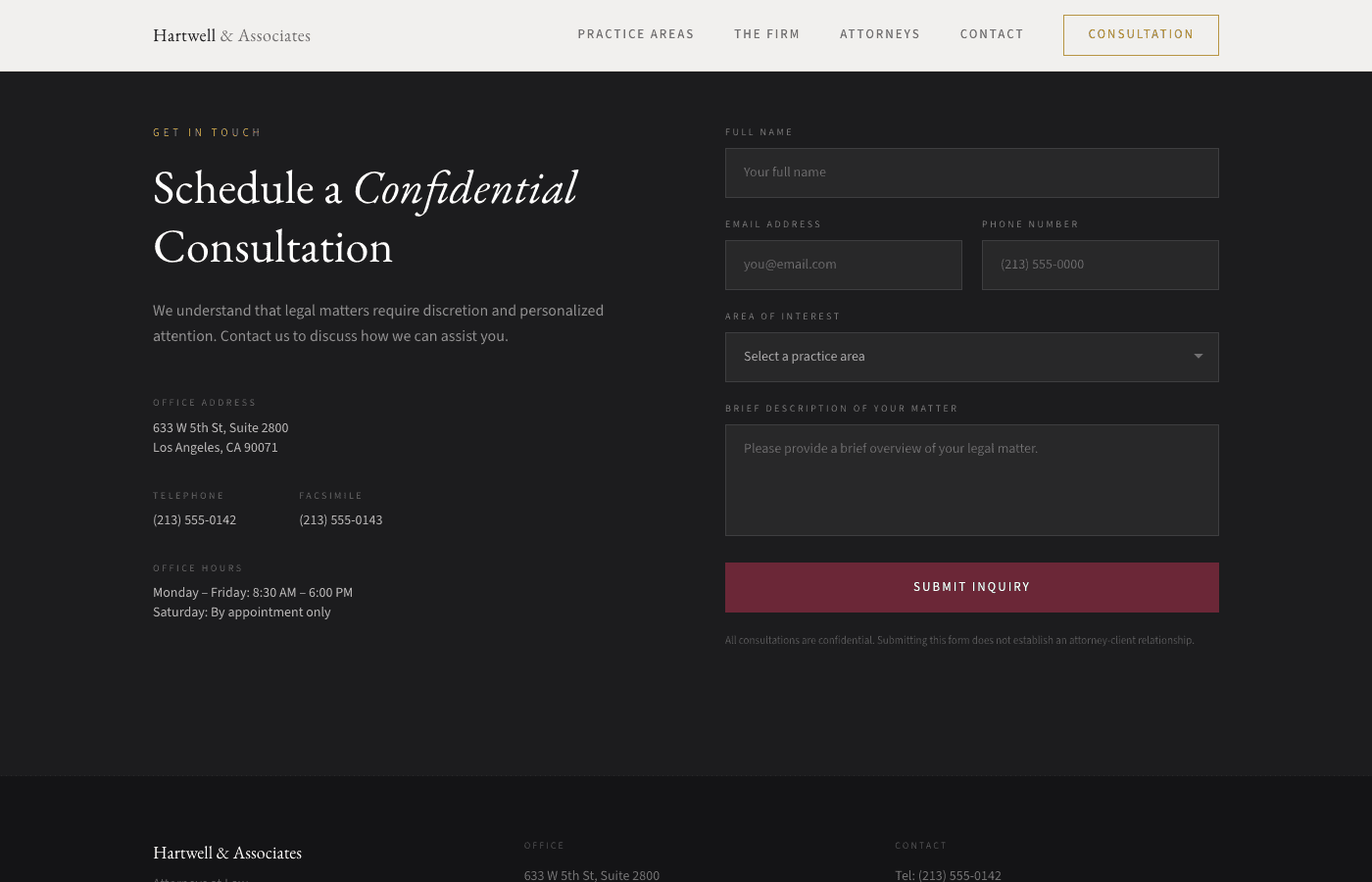Go to the Contact page
The image size is (1372, 882).
tap(992, 34)
